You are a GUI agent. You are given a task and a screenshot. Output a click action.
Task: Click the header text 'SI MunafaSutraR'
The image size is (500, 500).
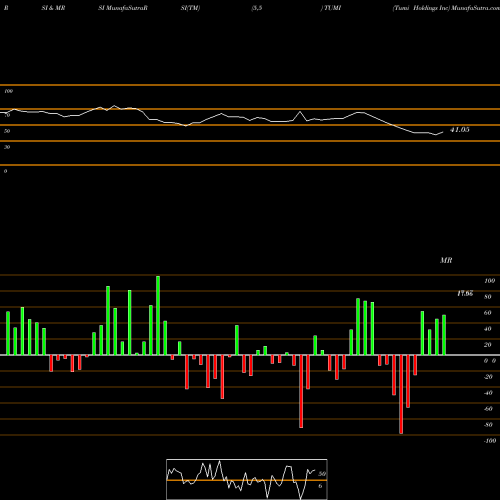pyautogui.click(x=123, y=8)
